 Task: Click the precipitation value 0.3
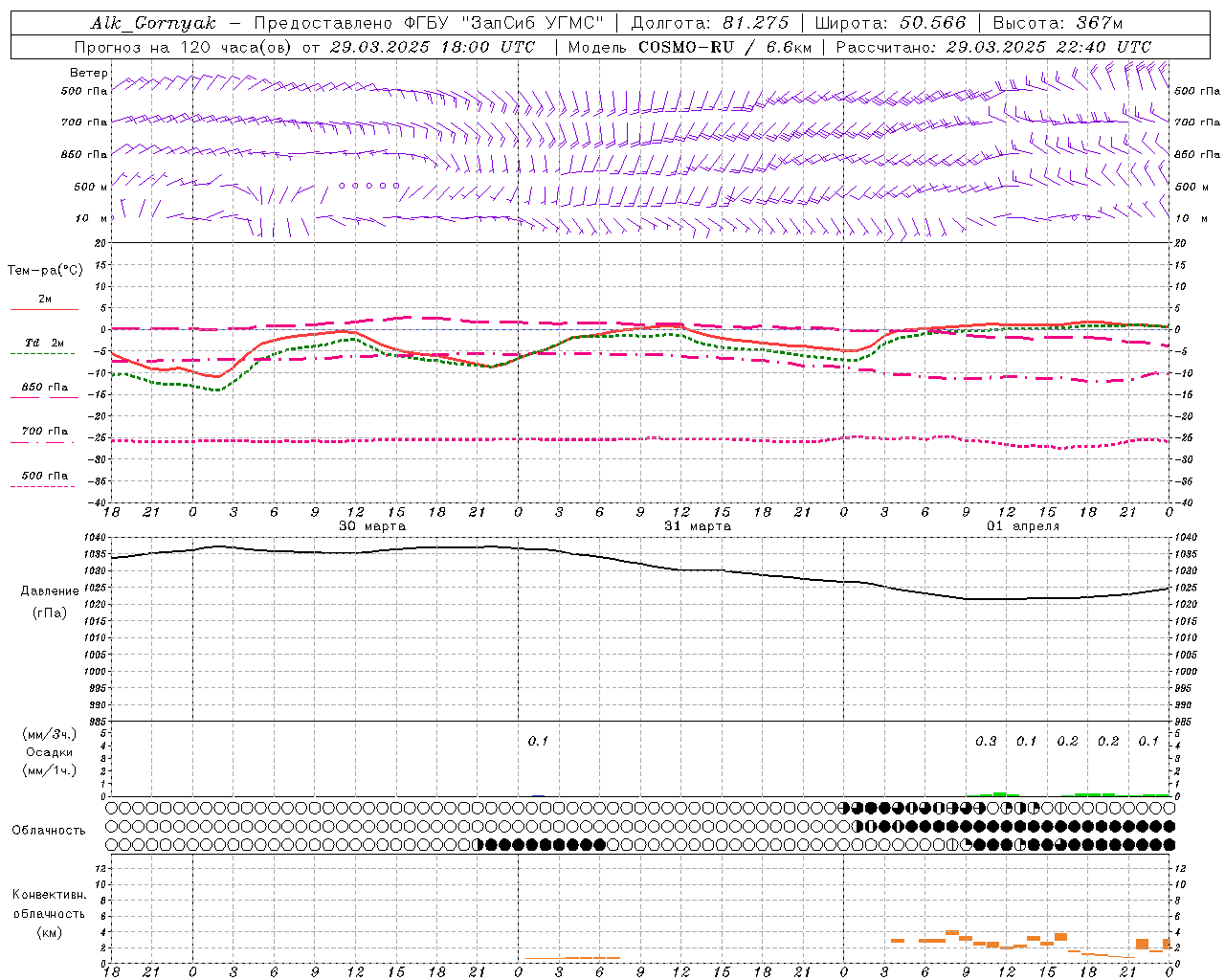986,742
